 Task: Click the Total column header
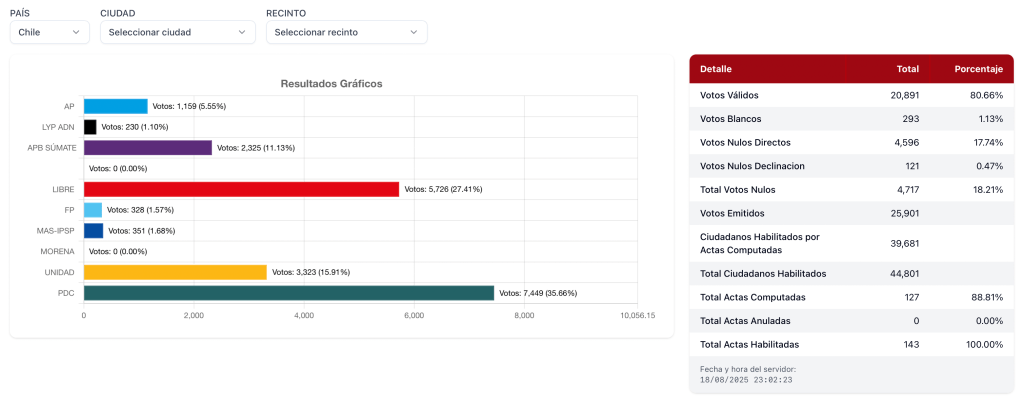coord(907,69)
